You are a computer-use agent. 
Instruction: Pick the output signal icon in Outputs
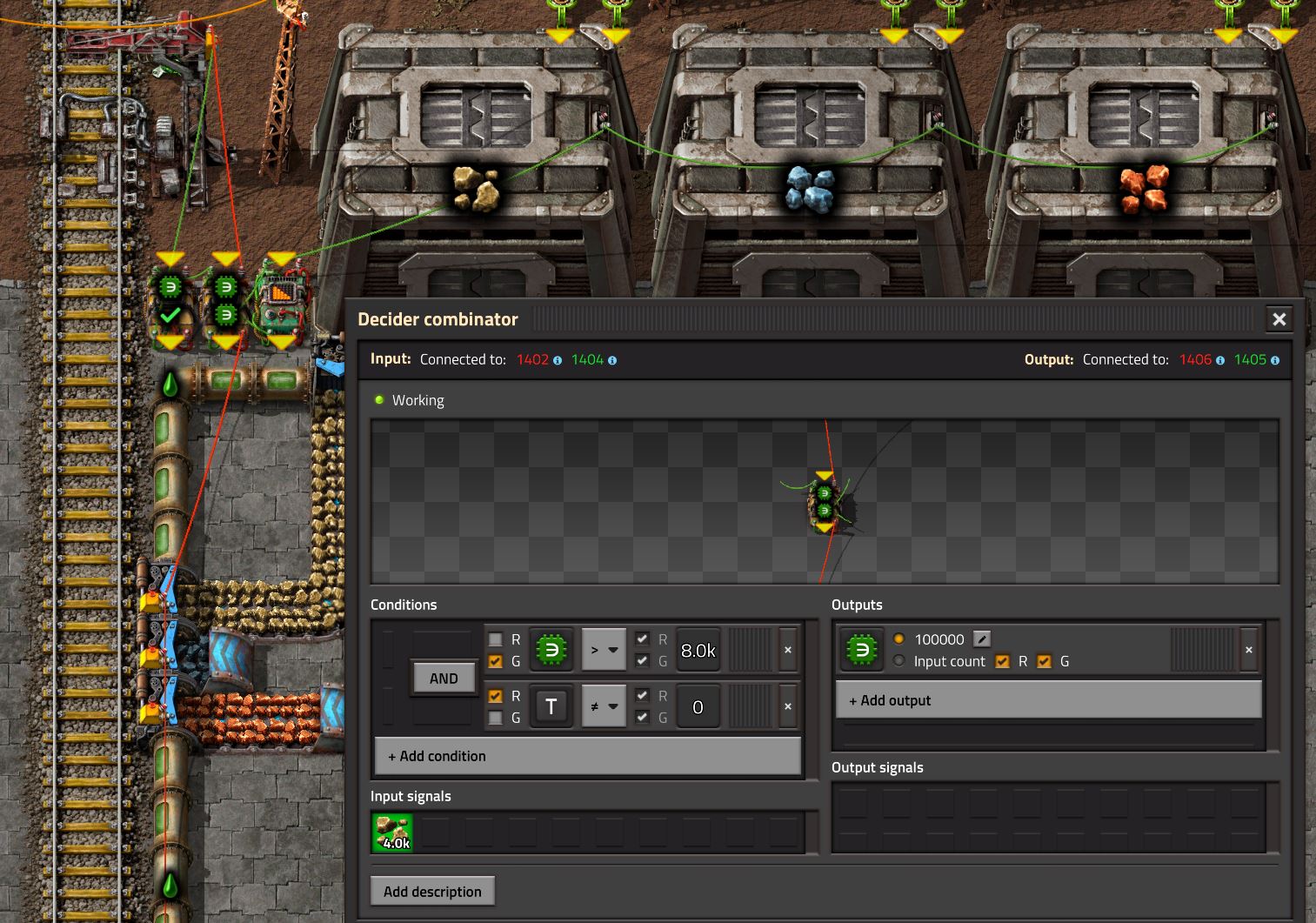tap(861, 650)
